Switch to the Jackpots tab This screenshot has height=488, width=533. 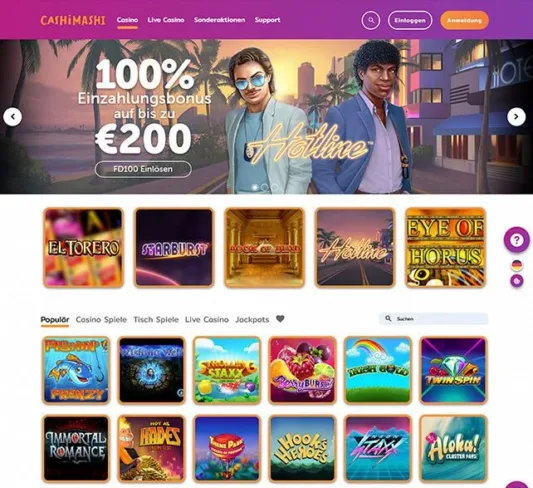point(252,319)
